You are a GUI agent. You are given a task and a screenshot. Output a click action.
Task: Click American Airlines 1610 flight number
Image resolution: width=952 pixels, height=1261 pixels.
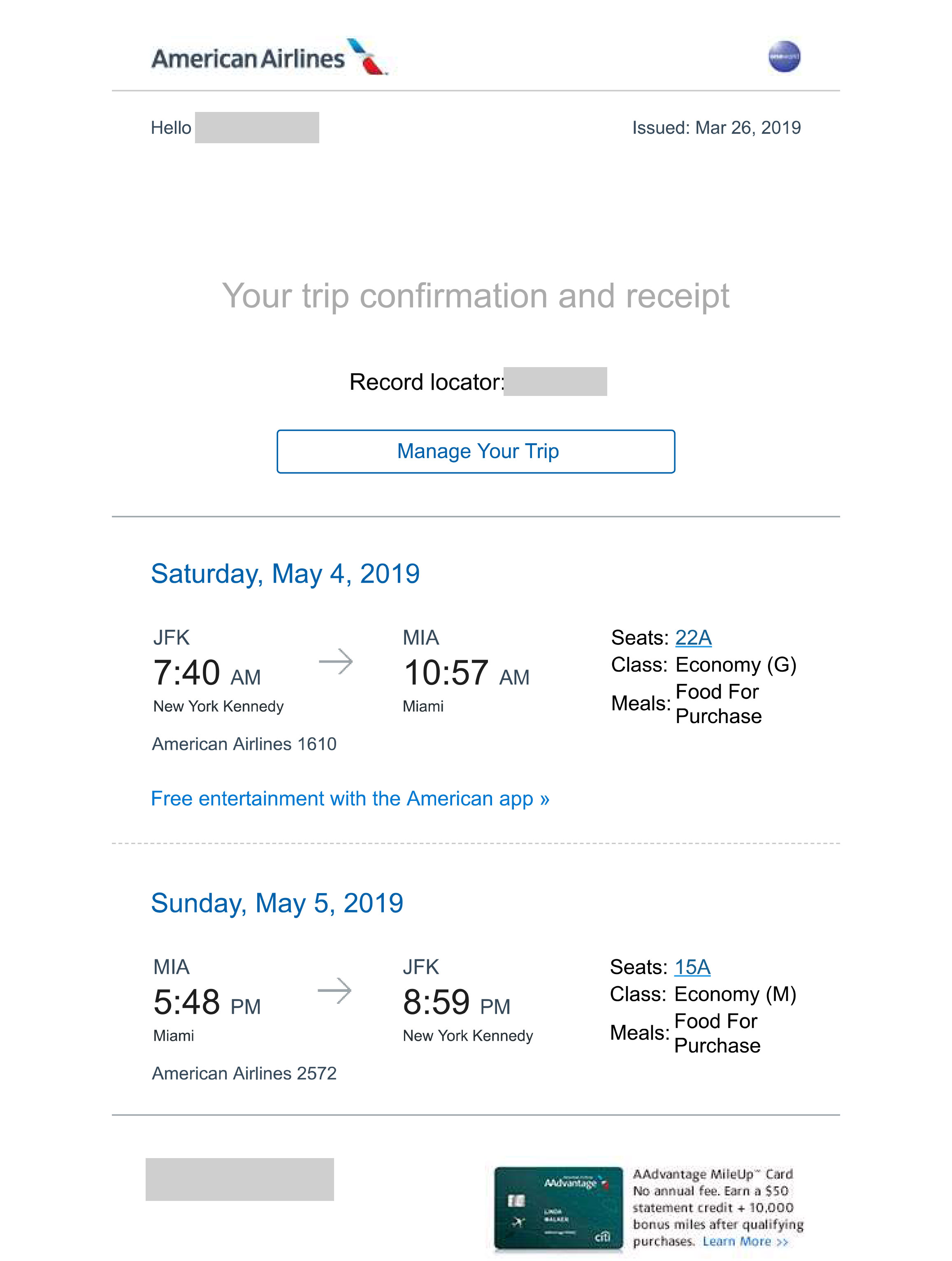244,744
